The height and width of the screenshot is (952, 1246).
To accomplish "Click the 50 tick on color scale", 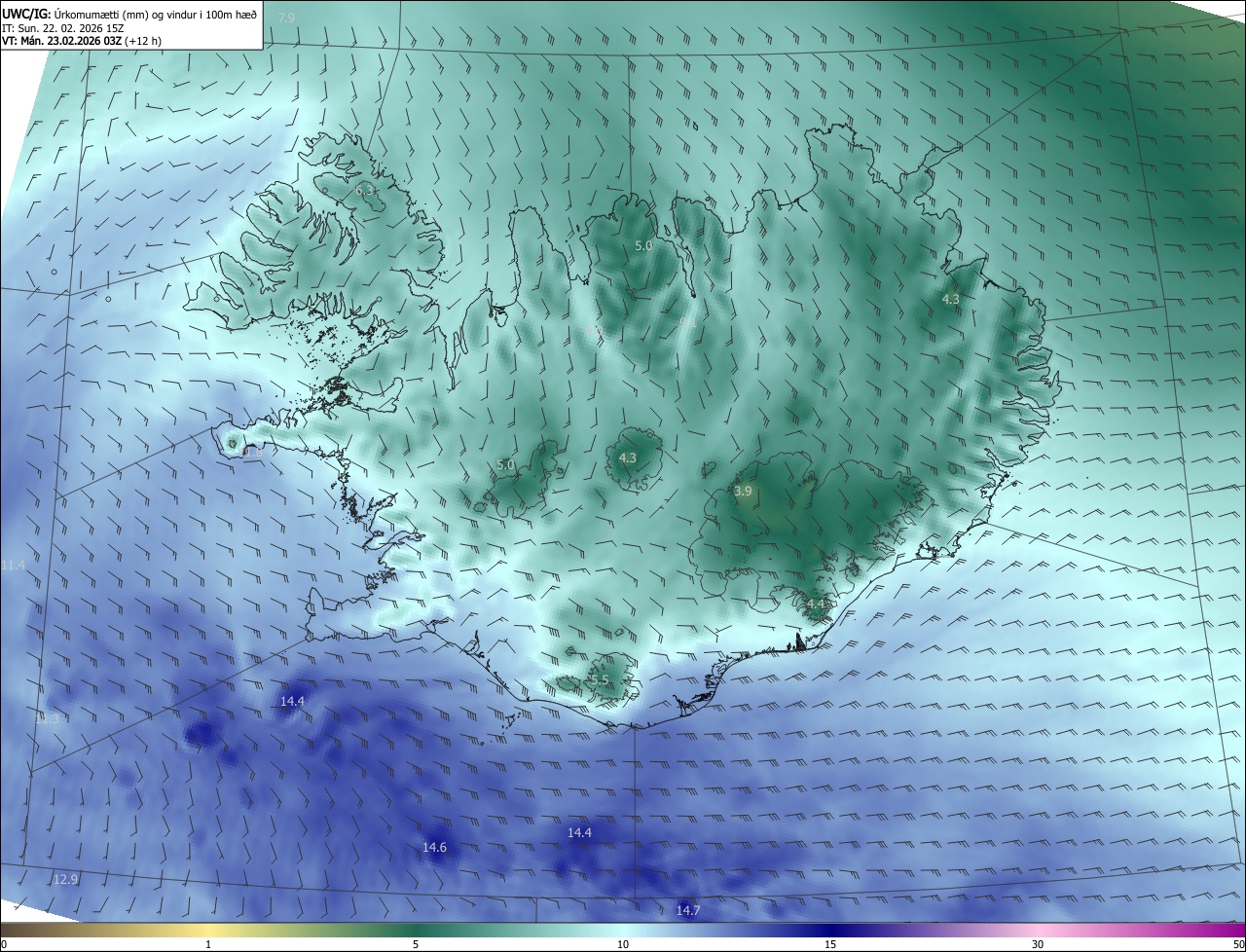I will tap(1238, 944).
